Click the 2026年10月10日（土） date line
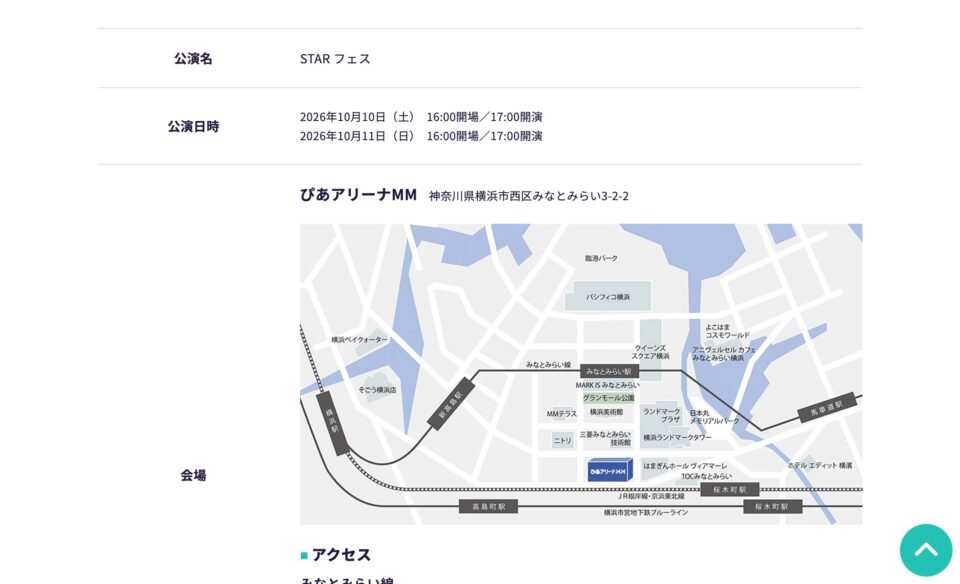Image resolution: width=960 pixels, height=584 pixels. click(421, 116)
